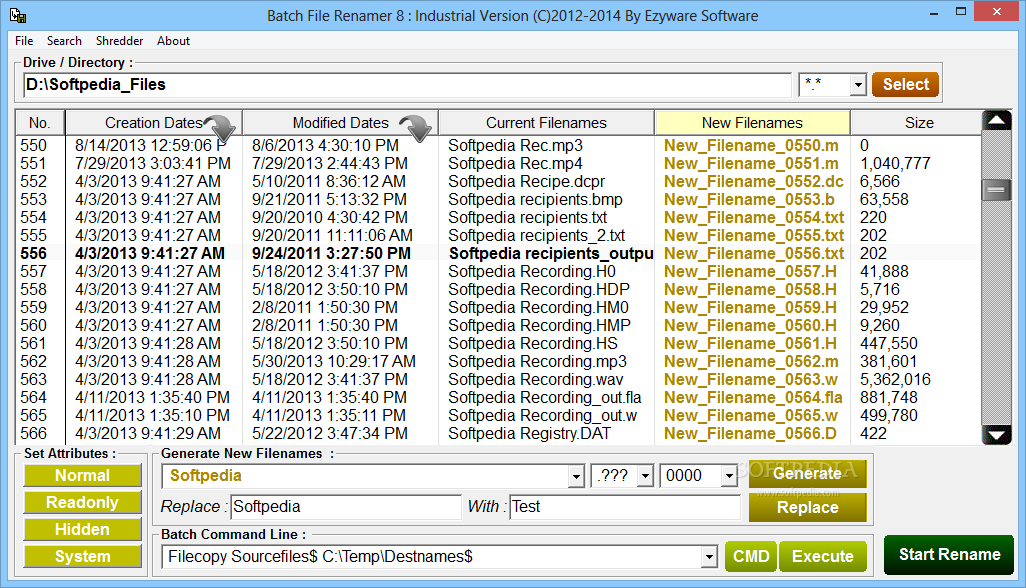Viewport: 1026px width, 588px height.
Task: Set attribute to Readonly
Action: 82,502
